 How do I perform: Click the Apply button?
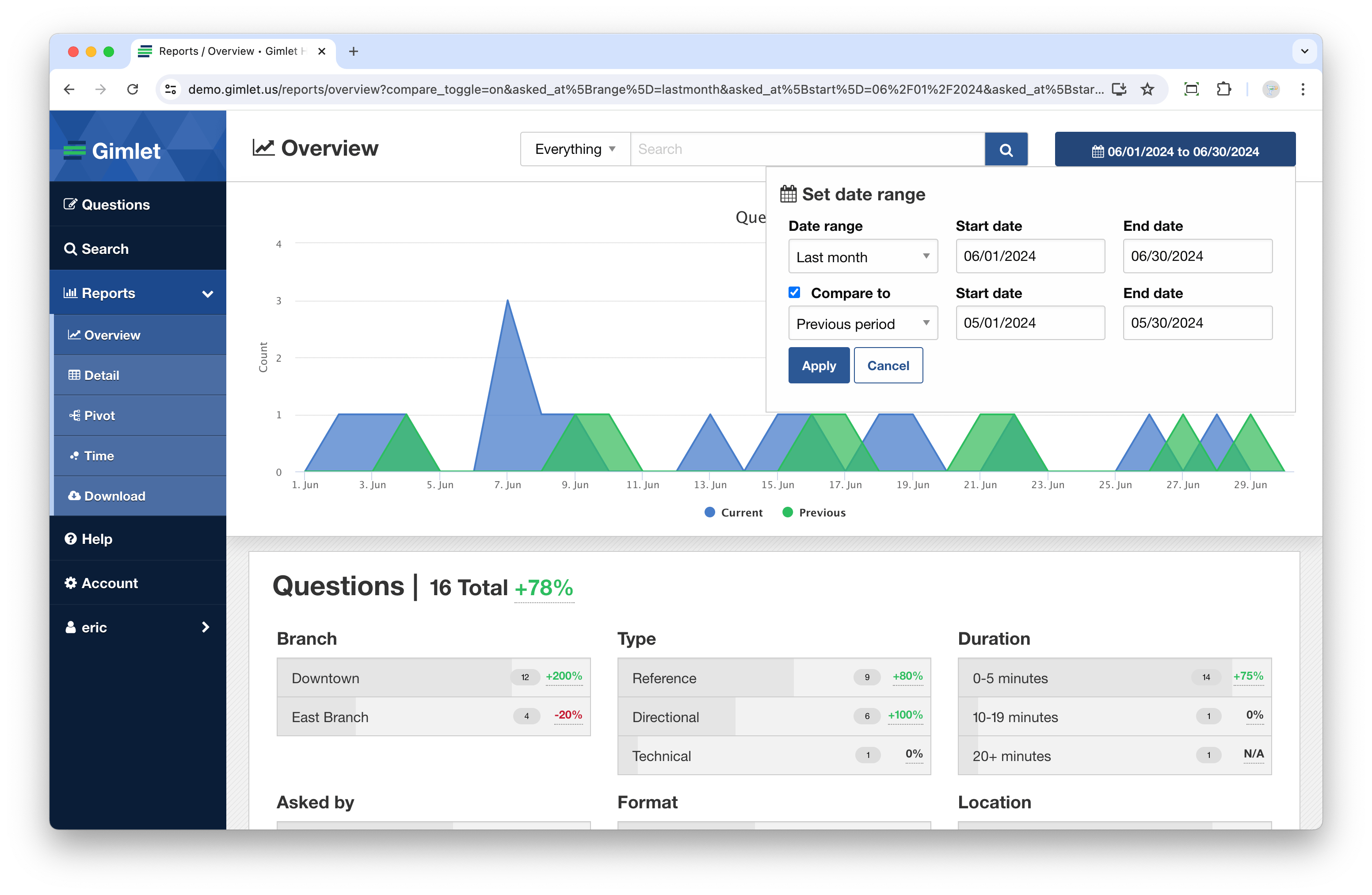coord(819,366)
